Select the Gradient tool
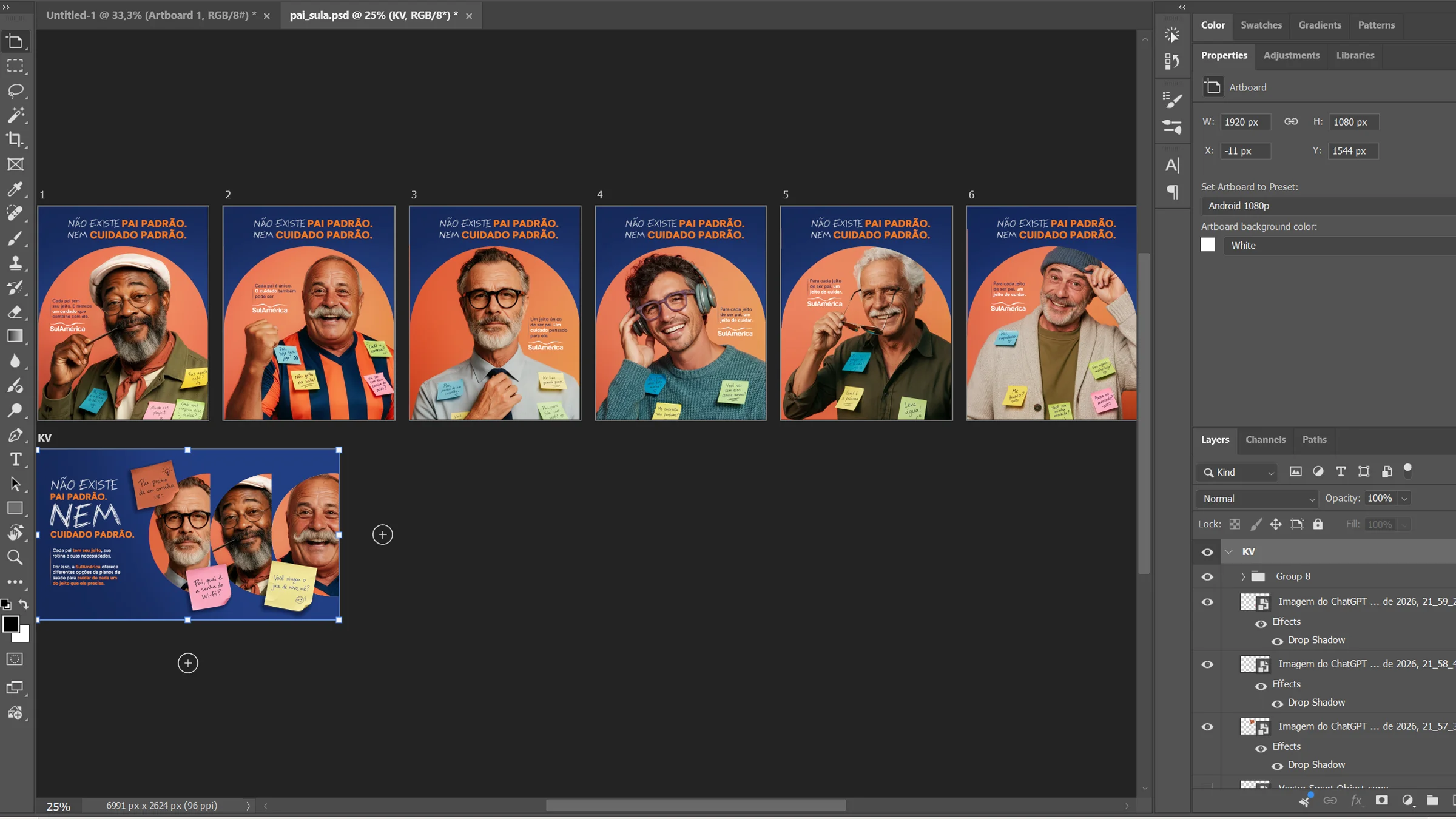 (x=15, y=336)
